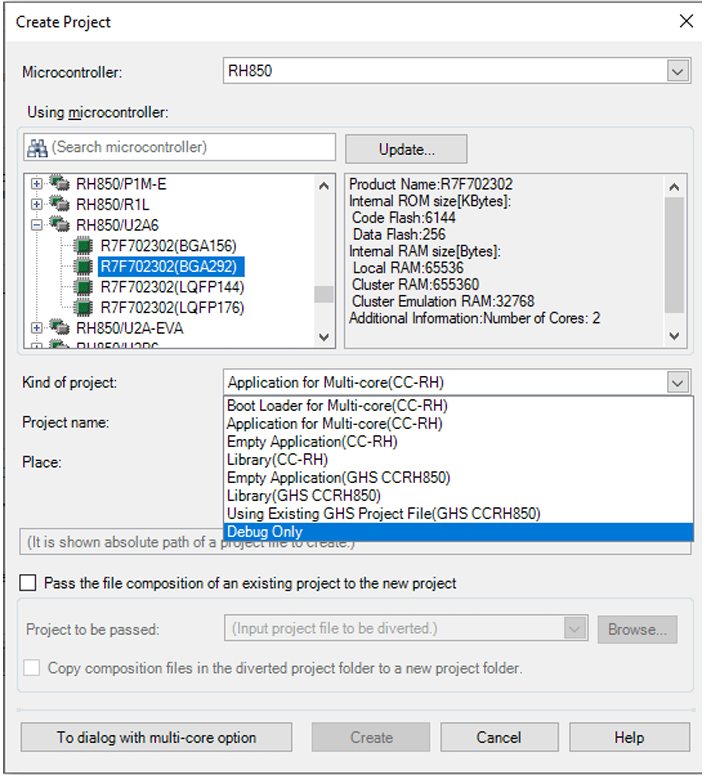The width and height of the screenshot is (711, 778).
Task: Click the RH850/U2A-EVA group icon
Action: (x=60, y=328)
